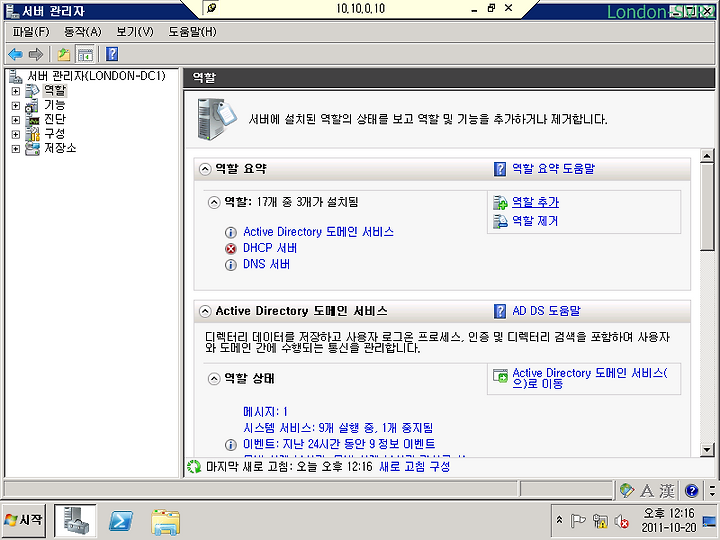Collapse the Active Directory 도메인 서비스 section
720x540 pixels.
click(x=205, y=311)
